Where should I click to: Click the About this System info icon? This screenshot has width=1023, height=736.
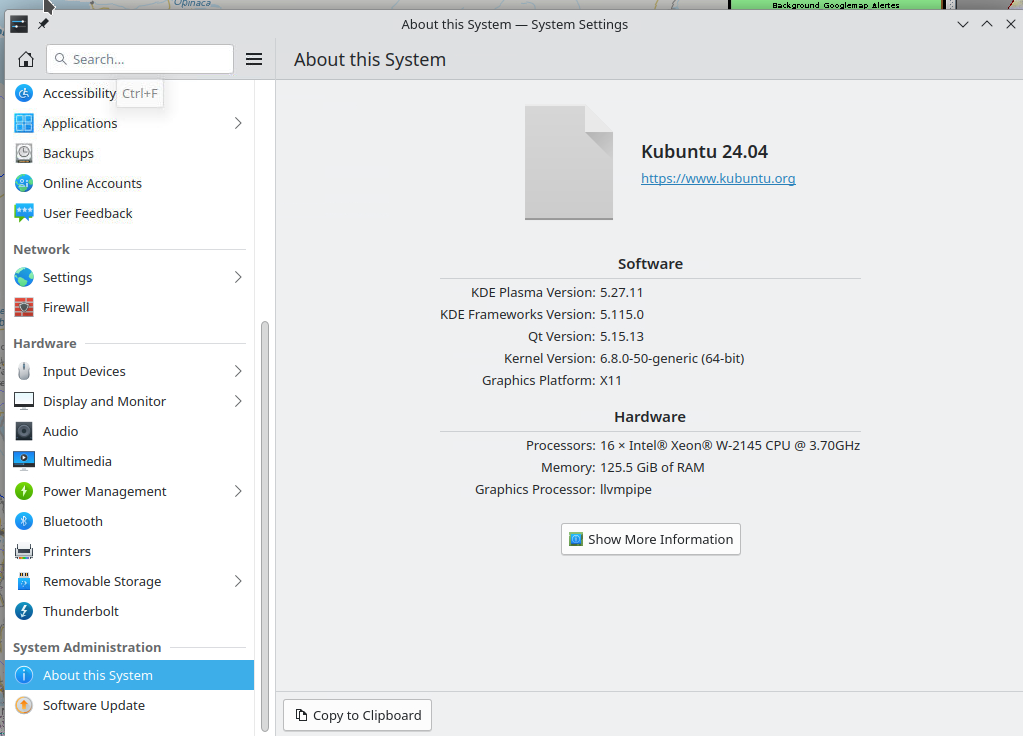point(24,675)
